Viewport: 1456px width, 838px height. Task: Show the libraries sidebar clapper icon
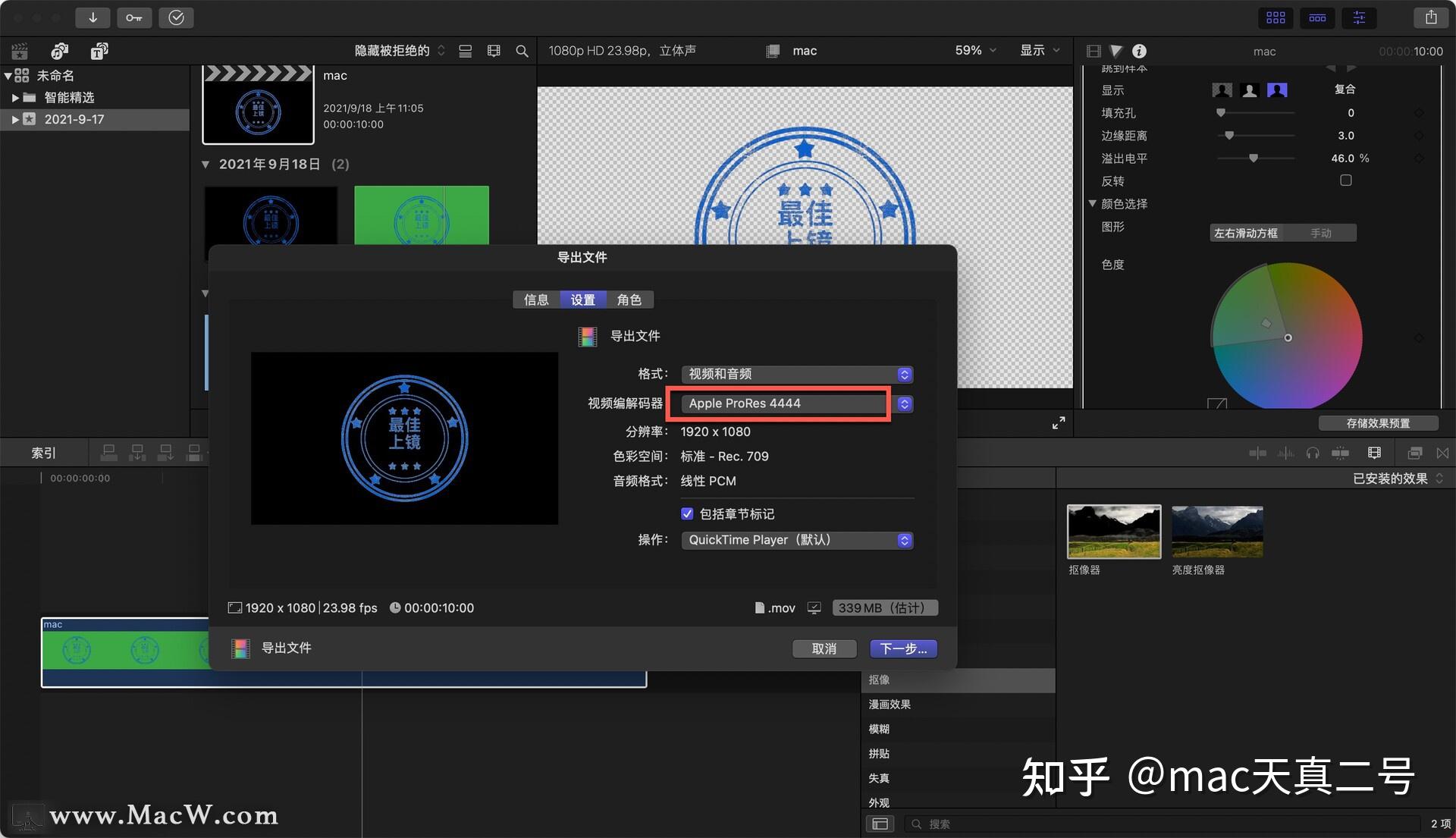point(20,51)
